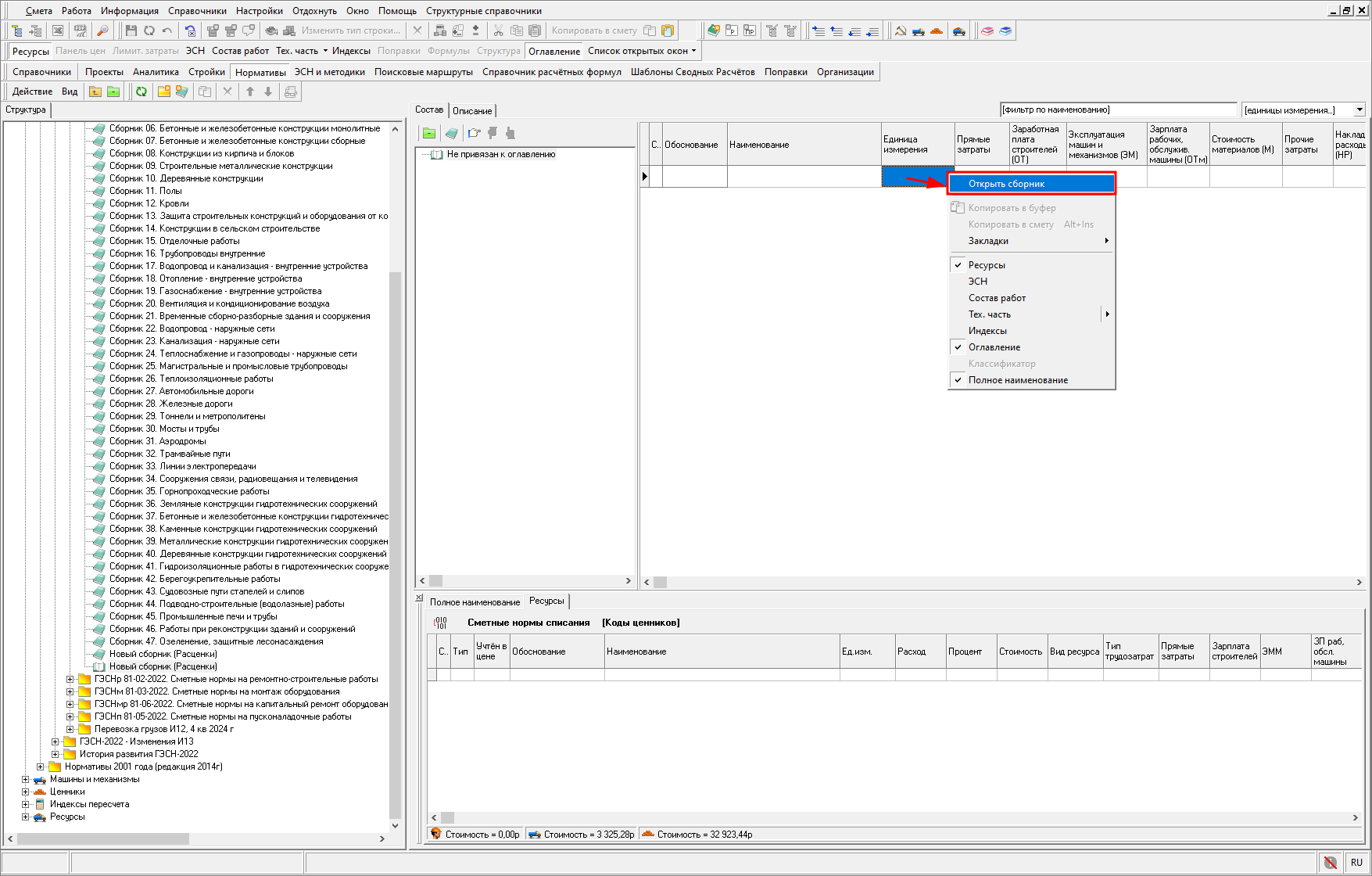Screen dimensions: 1372x876
Task: Disable Полное наименование in the context menu
Action: tap(1017, 380)
